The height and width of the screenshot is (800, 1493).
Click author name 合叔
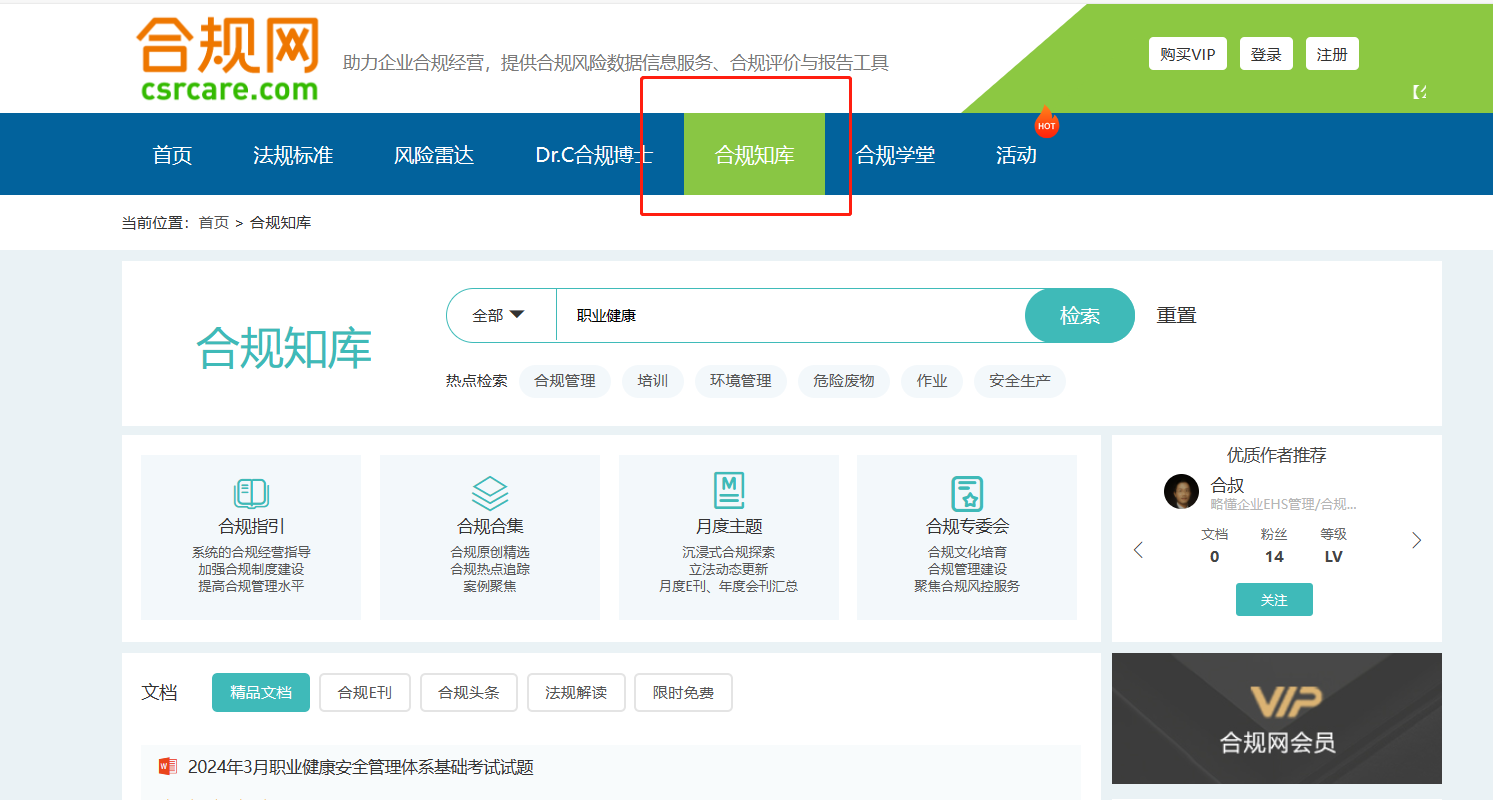click(x=1227, y=485)
